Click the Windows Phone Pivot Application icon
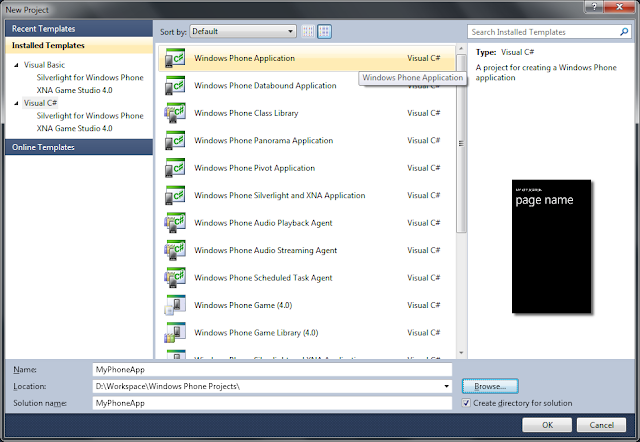Viewport: 640px width, 442px height. (x=175, y=168)
